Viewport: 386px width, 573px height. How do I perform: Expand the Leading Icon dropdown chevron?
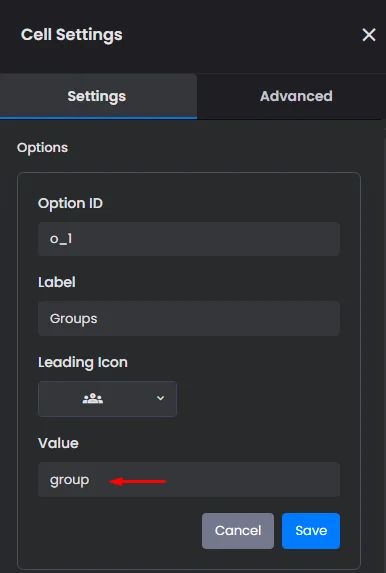160,398
